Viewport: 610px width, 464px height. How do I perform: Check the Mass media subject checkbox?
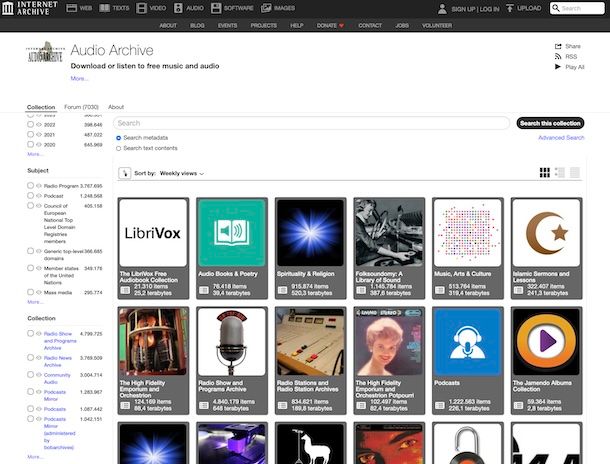[30, 292]
